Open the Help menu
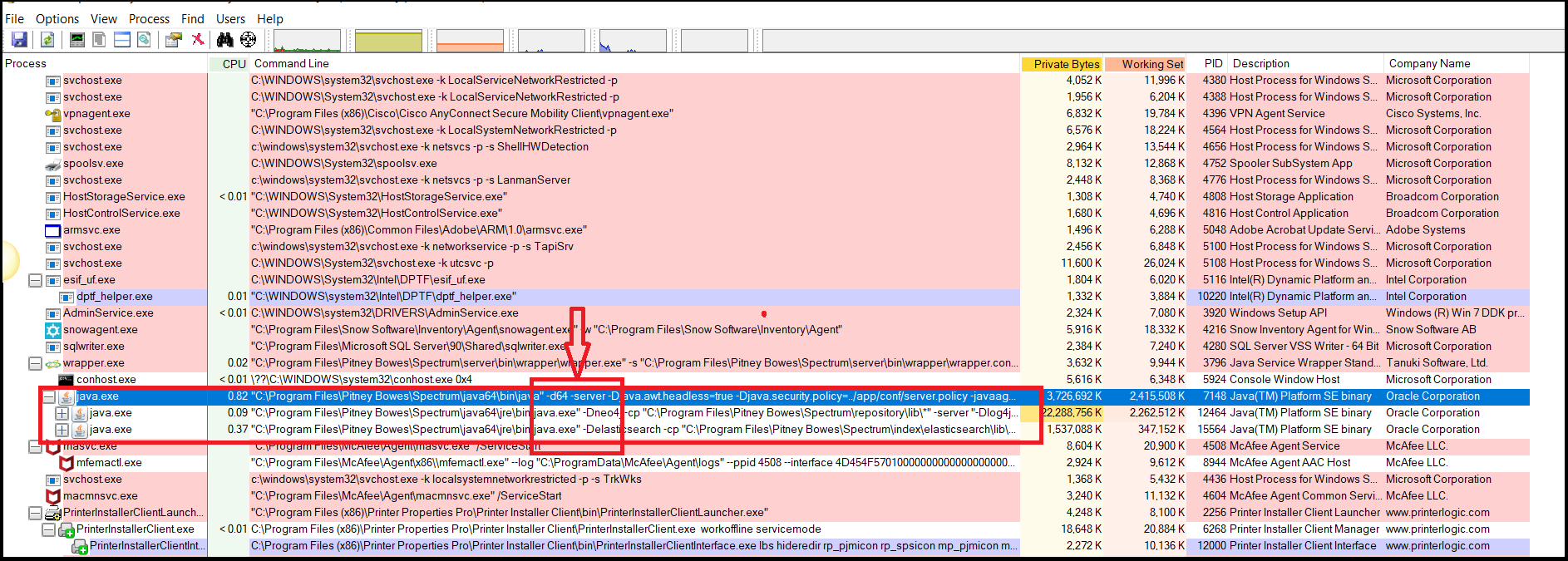The image size is (1568, 561). pos(270,18)
